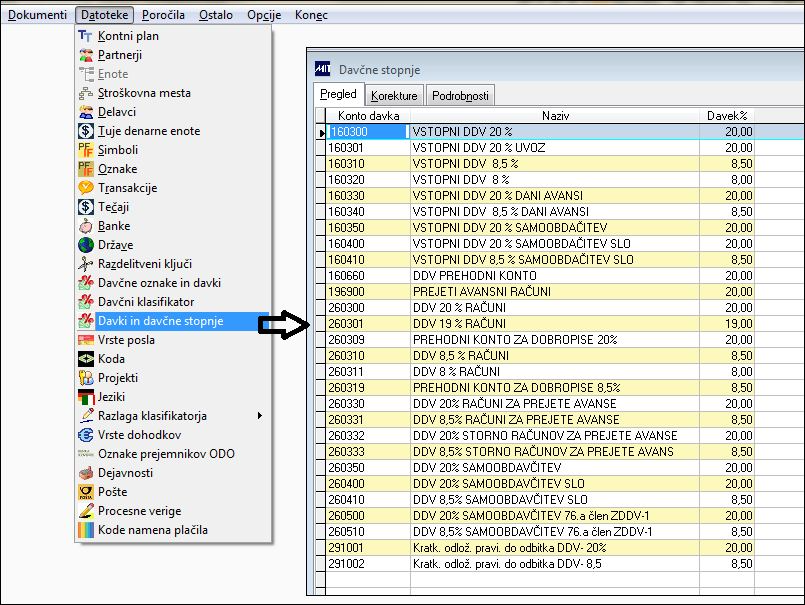805x605 pixels.
Task: Switch to the Podrobnosti tab
Action: 460,96
